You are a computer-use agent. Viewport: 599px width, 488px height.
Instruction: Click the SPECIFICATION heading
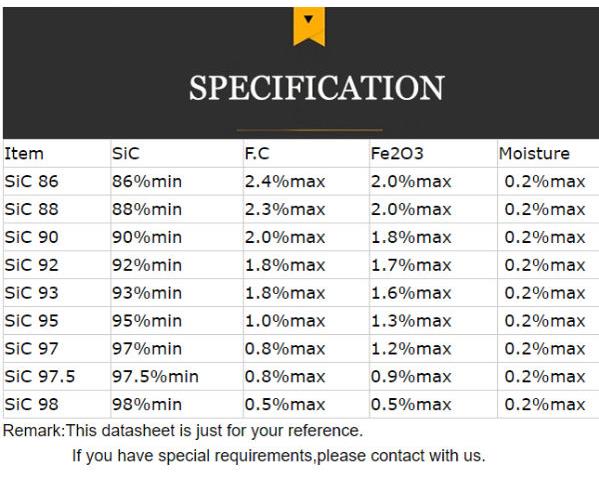(x=317, y=88)
